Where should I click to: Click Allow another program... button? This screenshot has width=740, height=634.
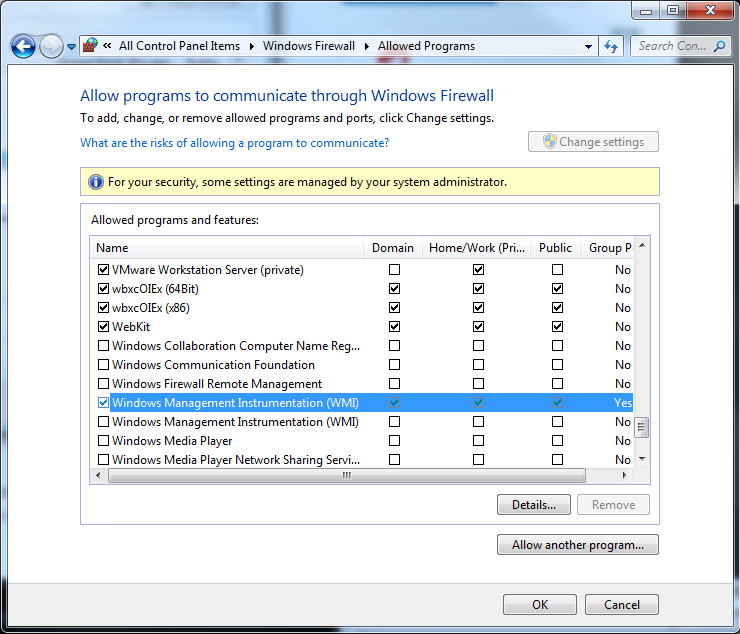pos(578,545)
